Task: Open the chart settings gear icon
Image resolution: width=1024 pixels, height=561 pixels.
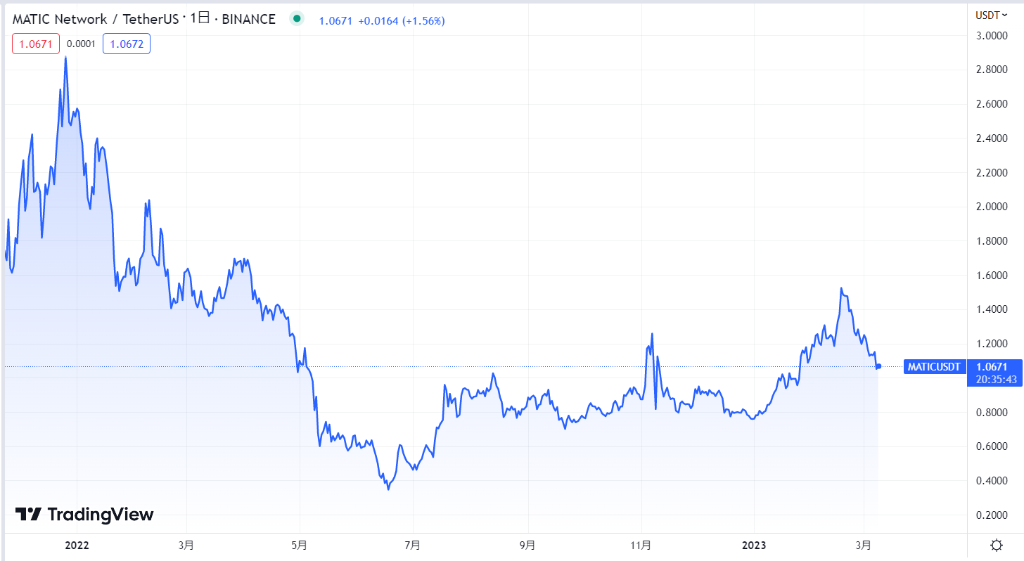Action: point(996,545)
